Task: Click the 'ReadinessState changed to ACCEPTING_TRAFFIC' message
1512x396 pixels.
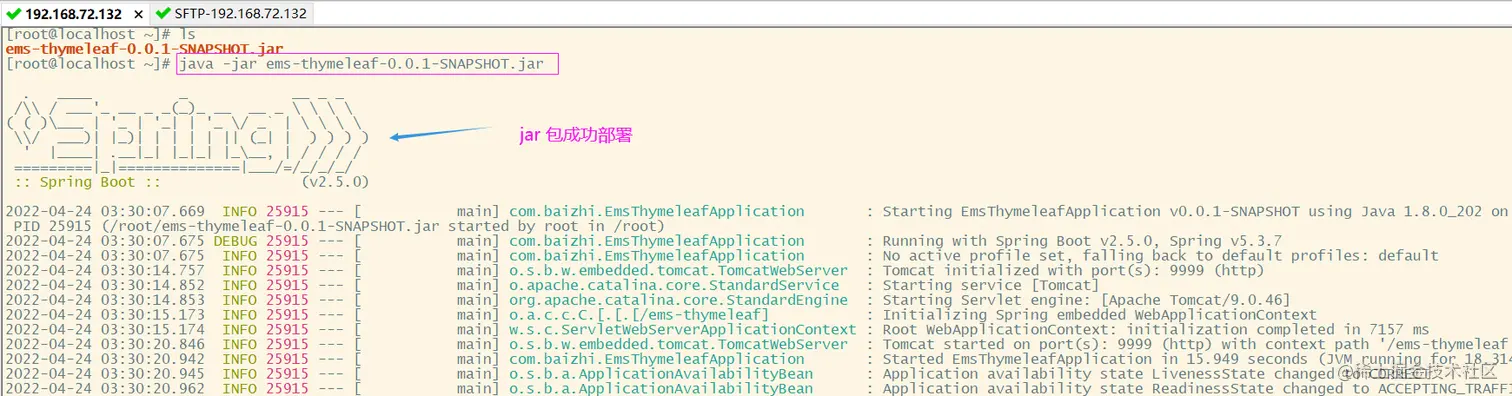Action: (1196, 389)
